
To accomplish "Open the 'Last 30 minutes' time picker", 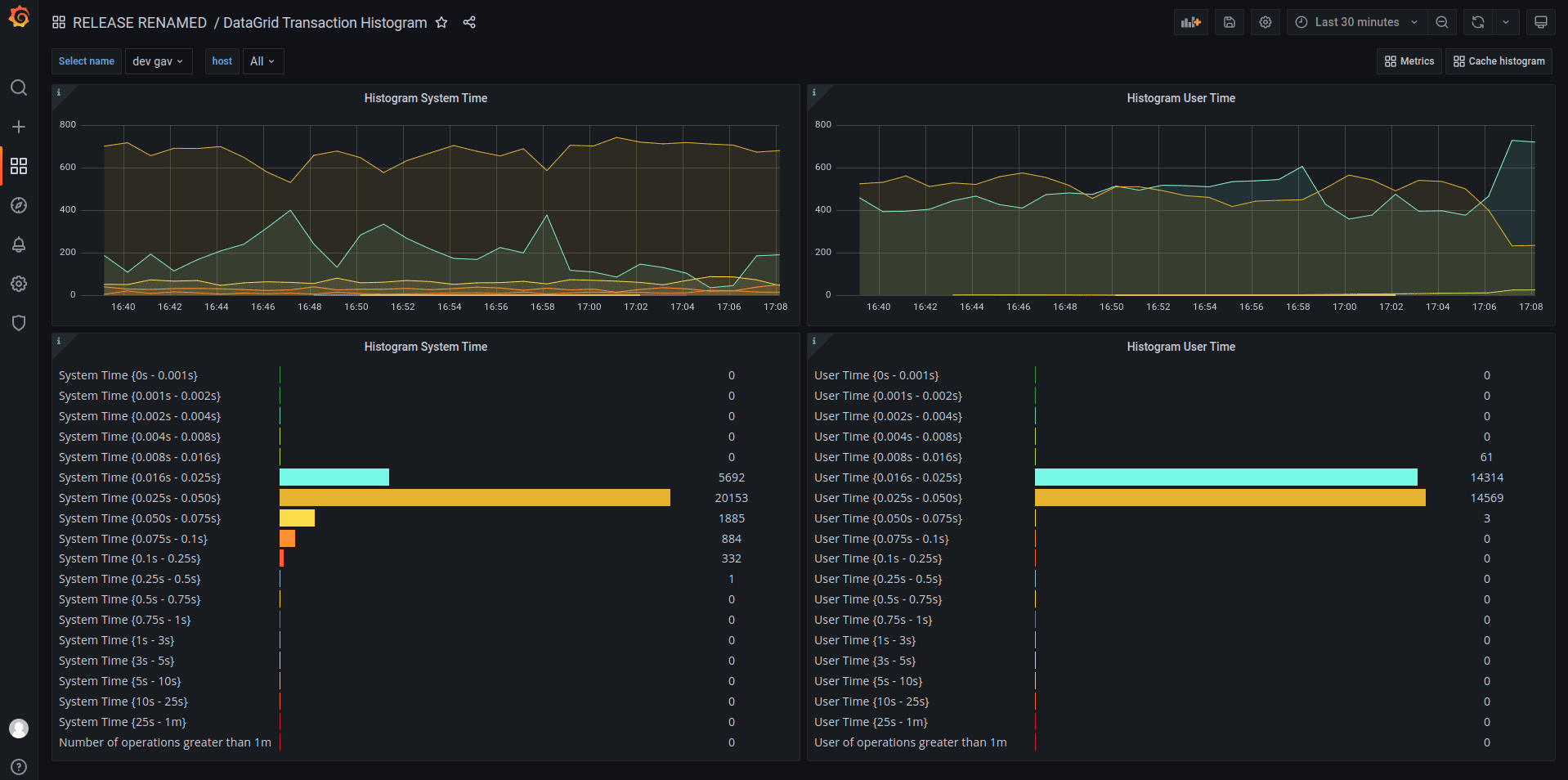I will pyautogui.click(x=1356, y=22).
